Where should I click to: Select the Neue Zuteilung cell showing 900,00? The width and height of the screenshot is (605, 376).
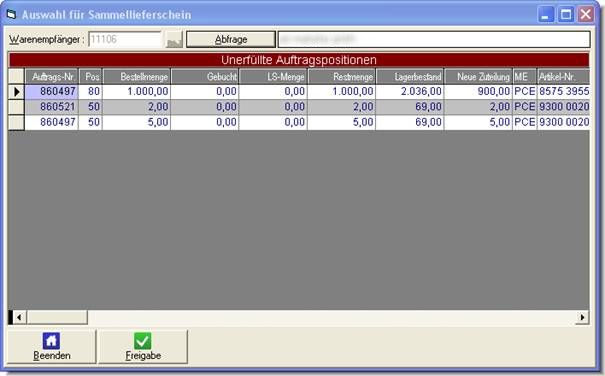pos(478,91)
